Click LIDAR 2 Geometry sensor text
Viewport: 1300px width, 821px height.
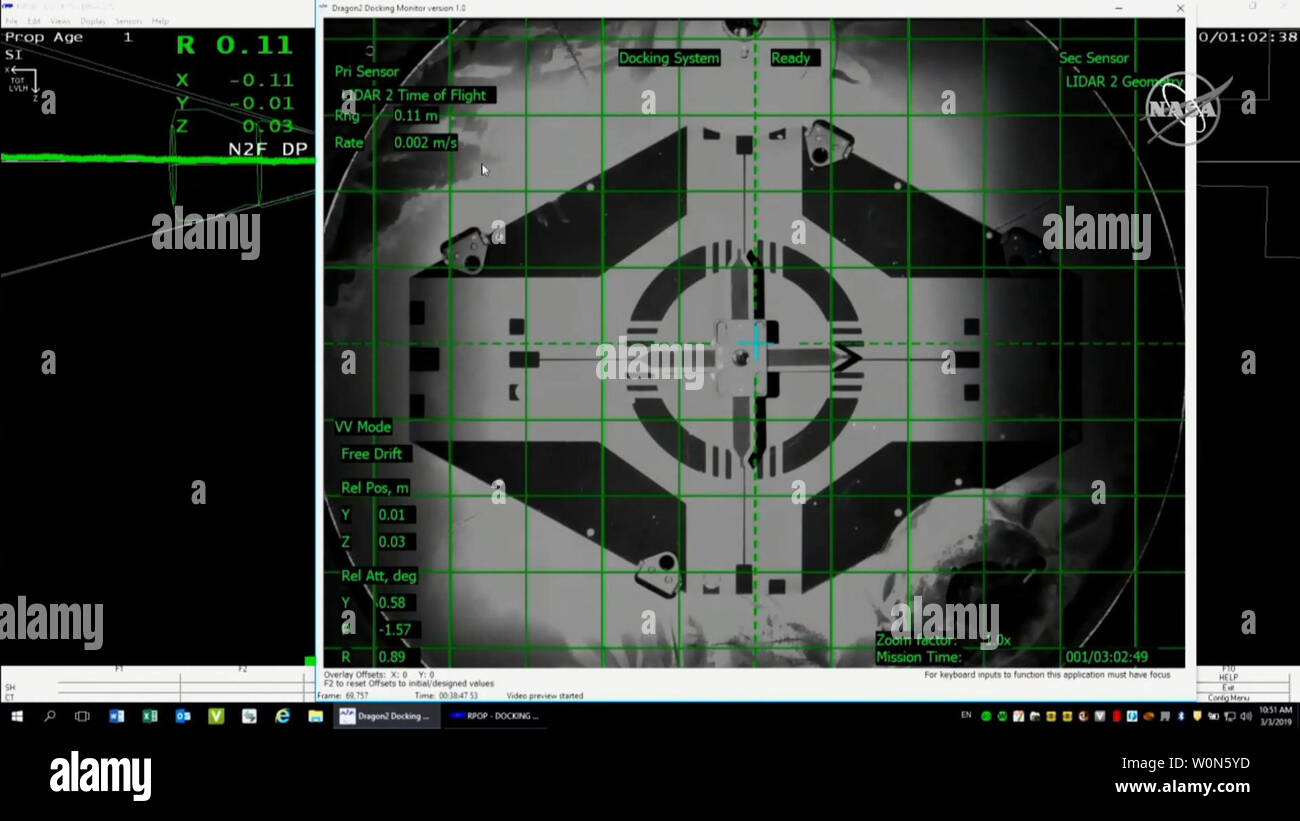1124,82
